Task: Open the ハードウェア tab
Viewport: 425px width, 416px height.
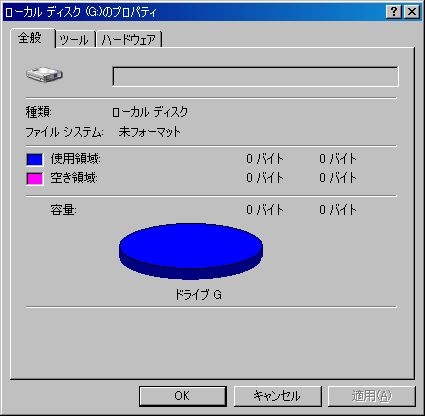Action: (129, 40)
